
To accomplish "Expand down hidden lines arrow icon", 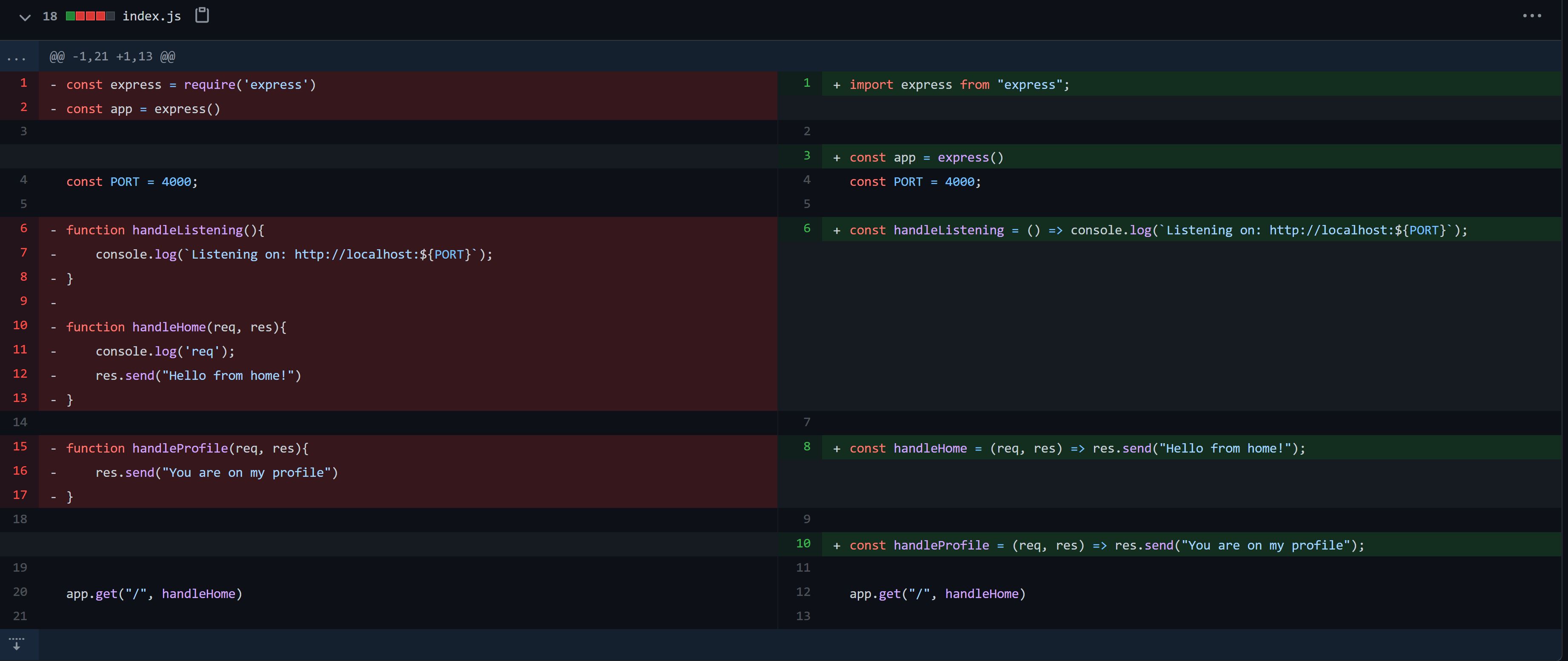I will 17,644.
